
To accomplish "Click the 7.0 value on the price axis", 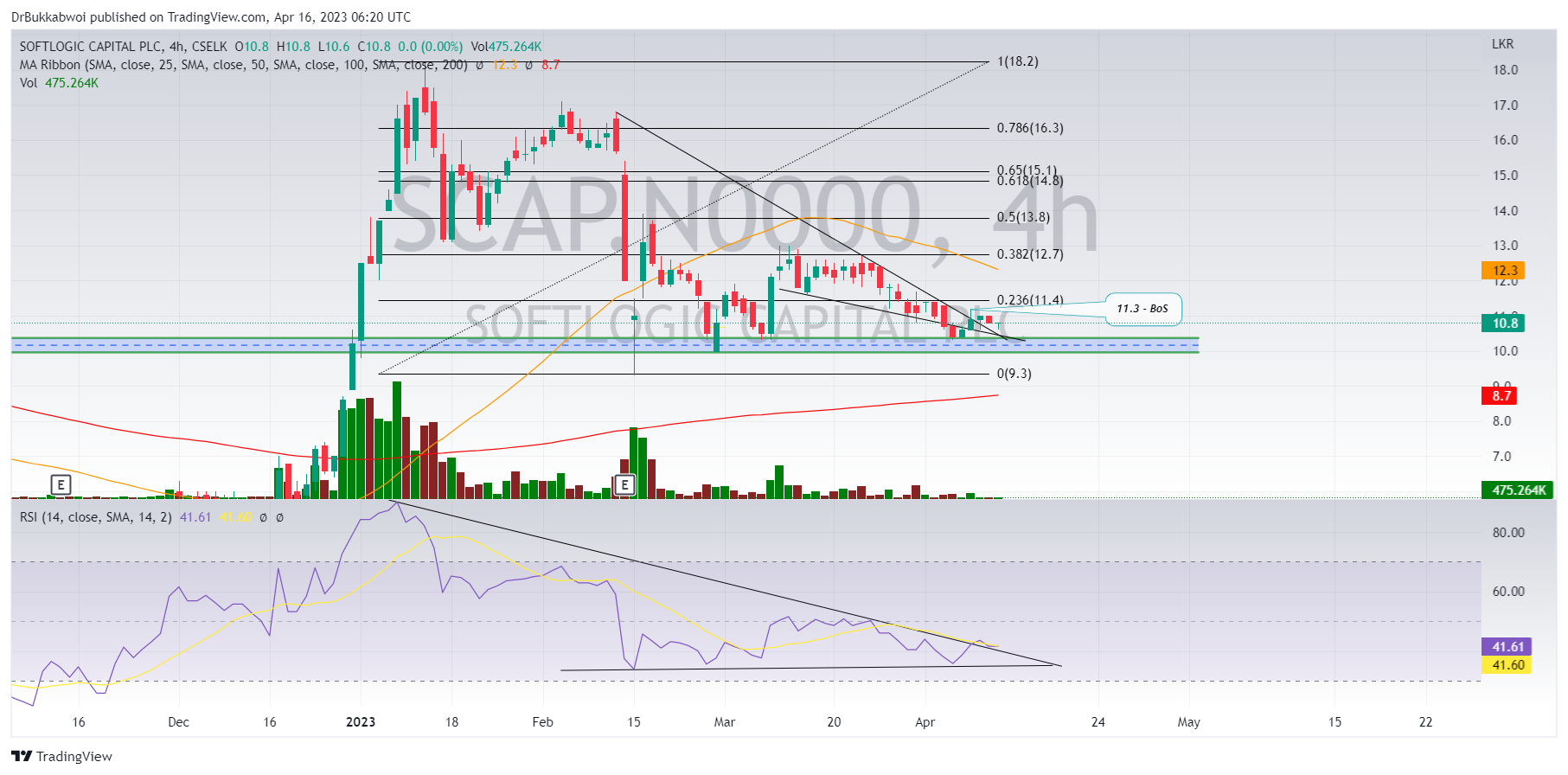I will [1501, 457].
